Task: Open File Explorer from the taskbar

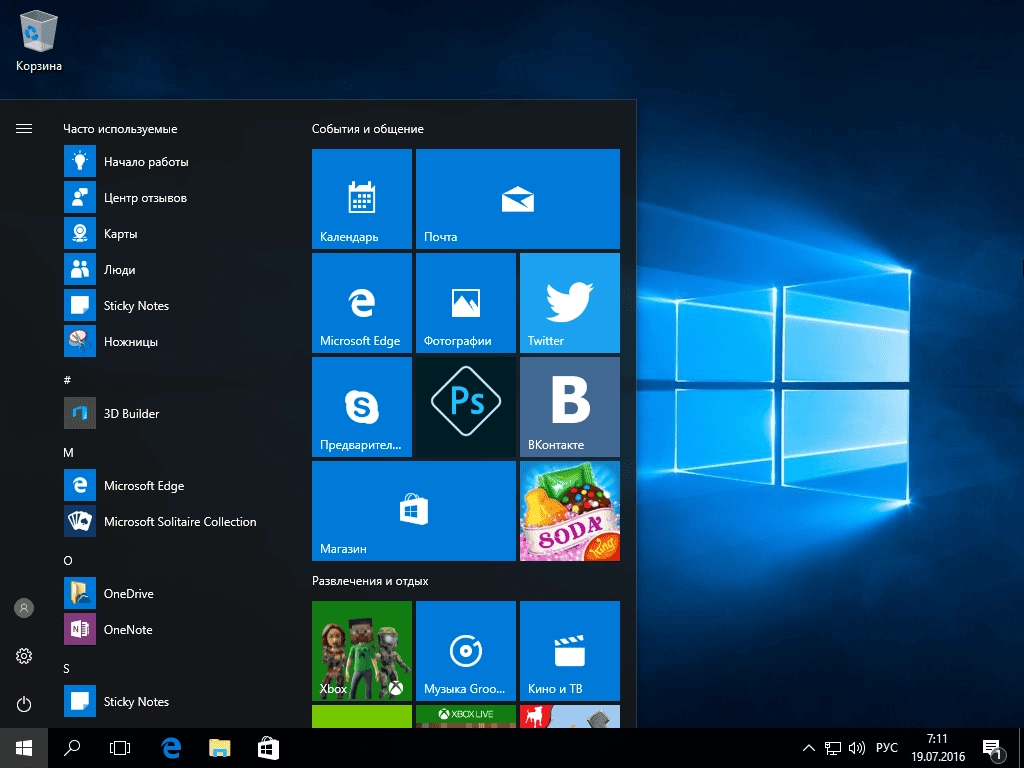Action: [220, 748]
